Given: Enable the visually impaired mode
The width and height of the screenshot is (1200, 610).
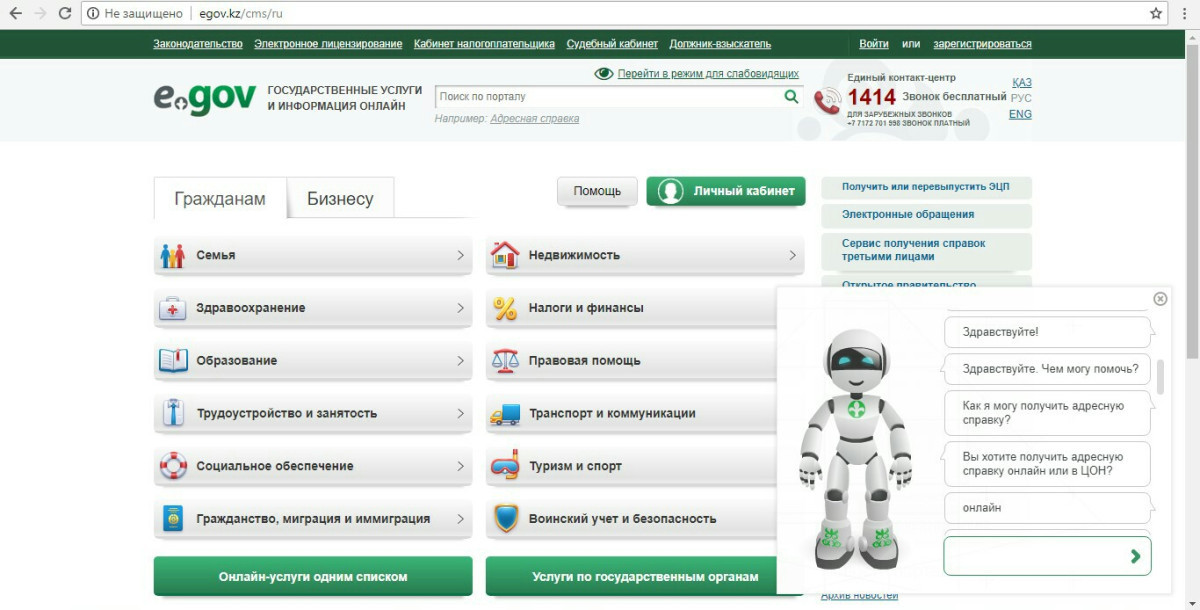Looking at the screenshot, I should [707, 74].
